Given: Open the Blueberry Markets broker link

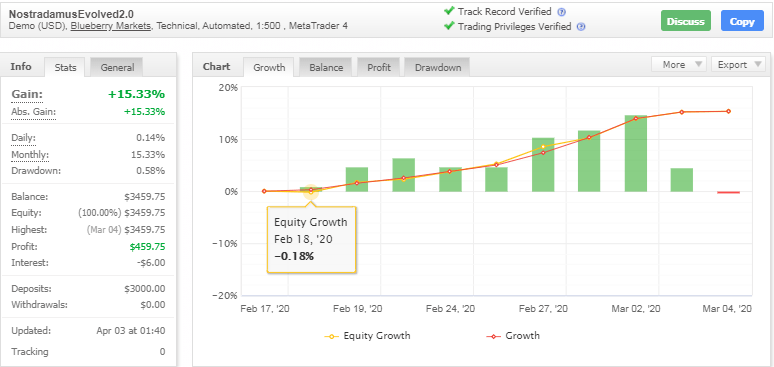Looking at the screenshot, I should (111, 26).
